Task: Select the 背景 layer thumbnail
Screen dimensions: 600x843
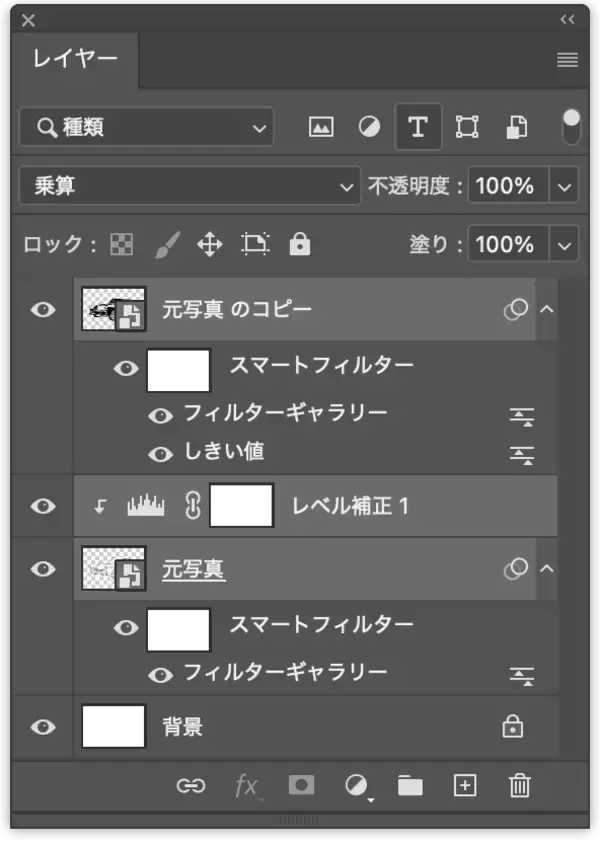Action: pos(113,726)
